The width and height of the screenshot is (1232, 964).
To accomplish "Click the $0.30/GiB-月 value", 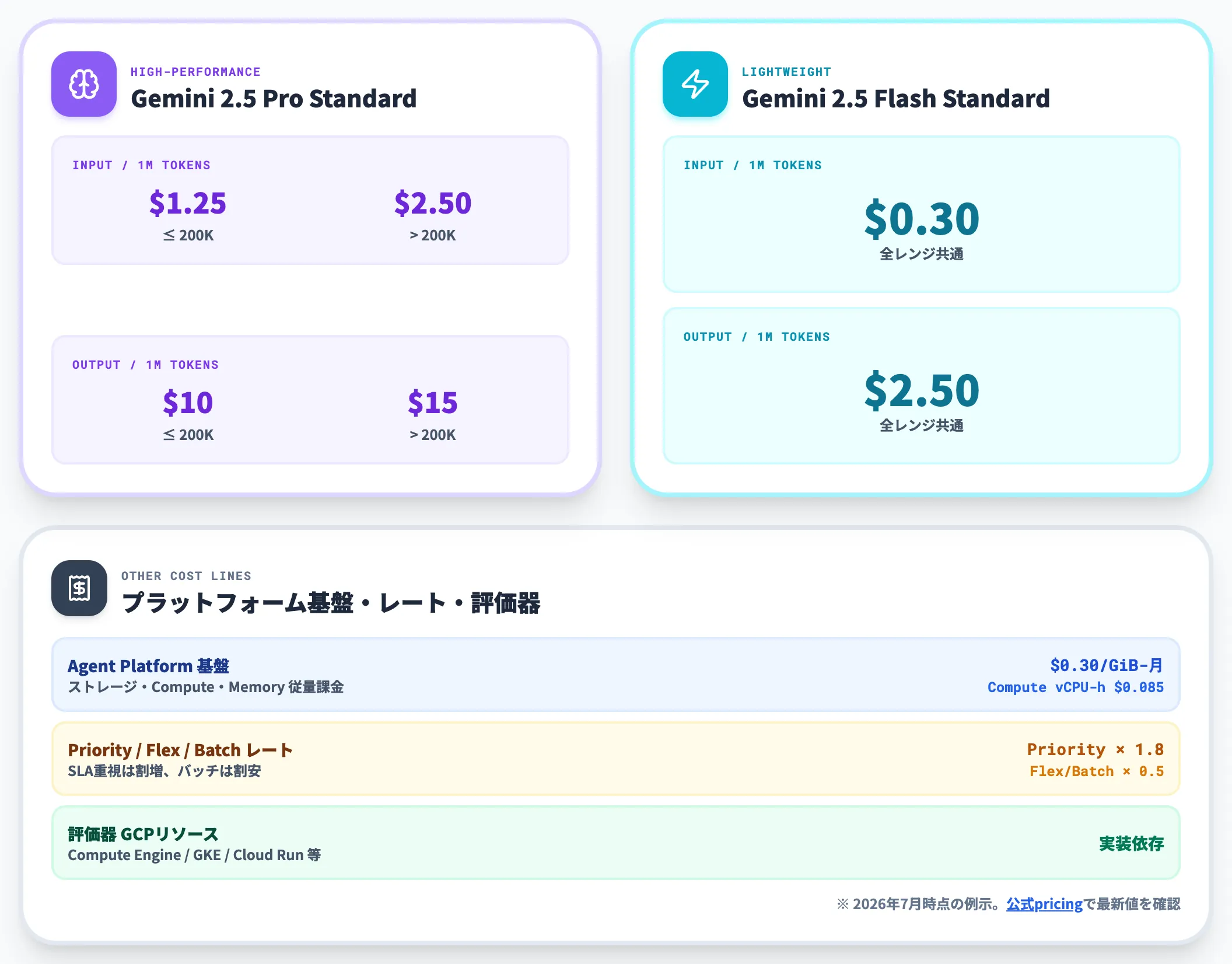I will [x=1107, y=665].
